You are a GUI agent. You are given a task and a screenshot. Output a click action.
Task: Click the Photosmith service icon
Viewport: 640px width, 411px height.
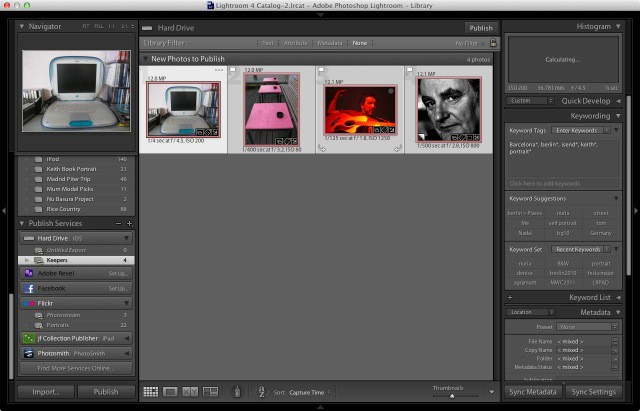[29, 353]
